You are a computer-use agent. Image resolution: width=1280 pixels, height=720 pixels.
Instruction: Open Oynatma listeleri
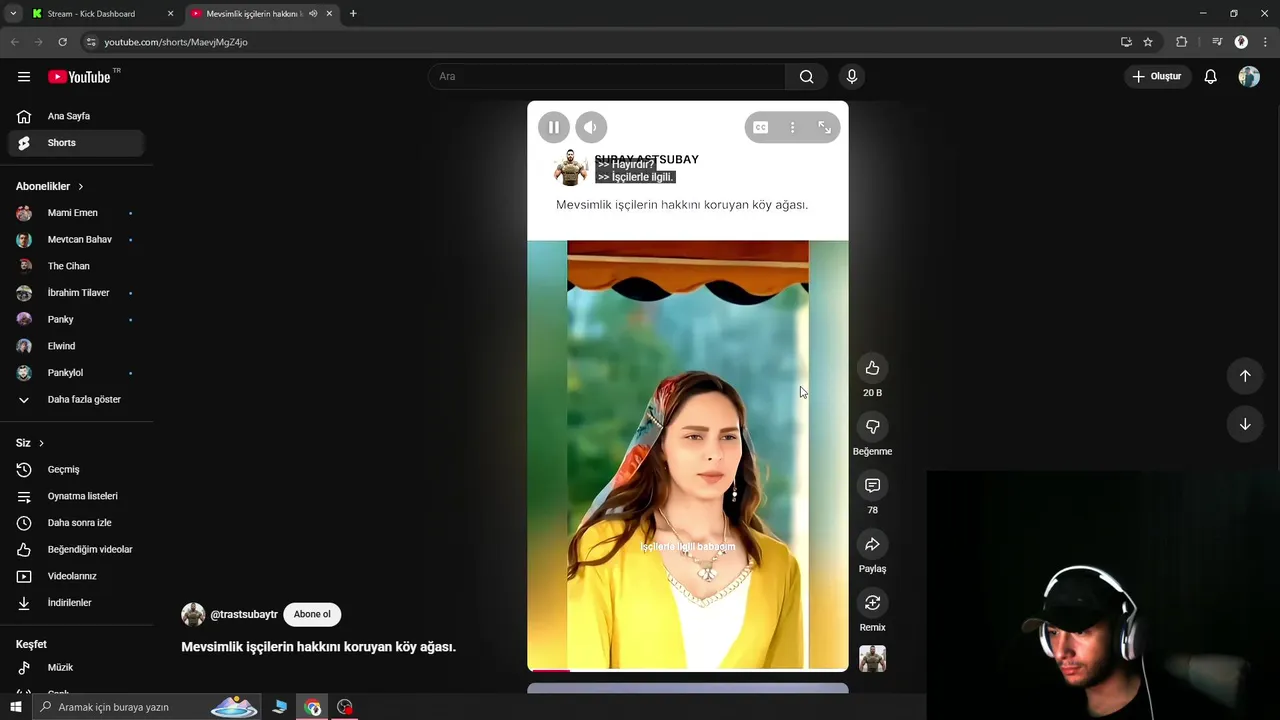click(x=77, y=496)
